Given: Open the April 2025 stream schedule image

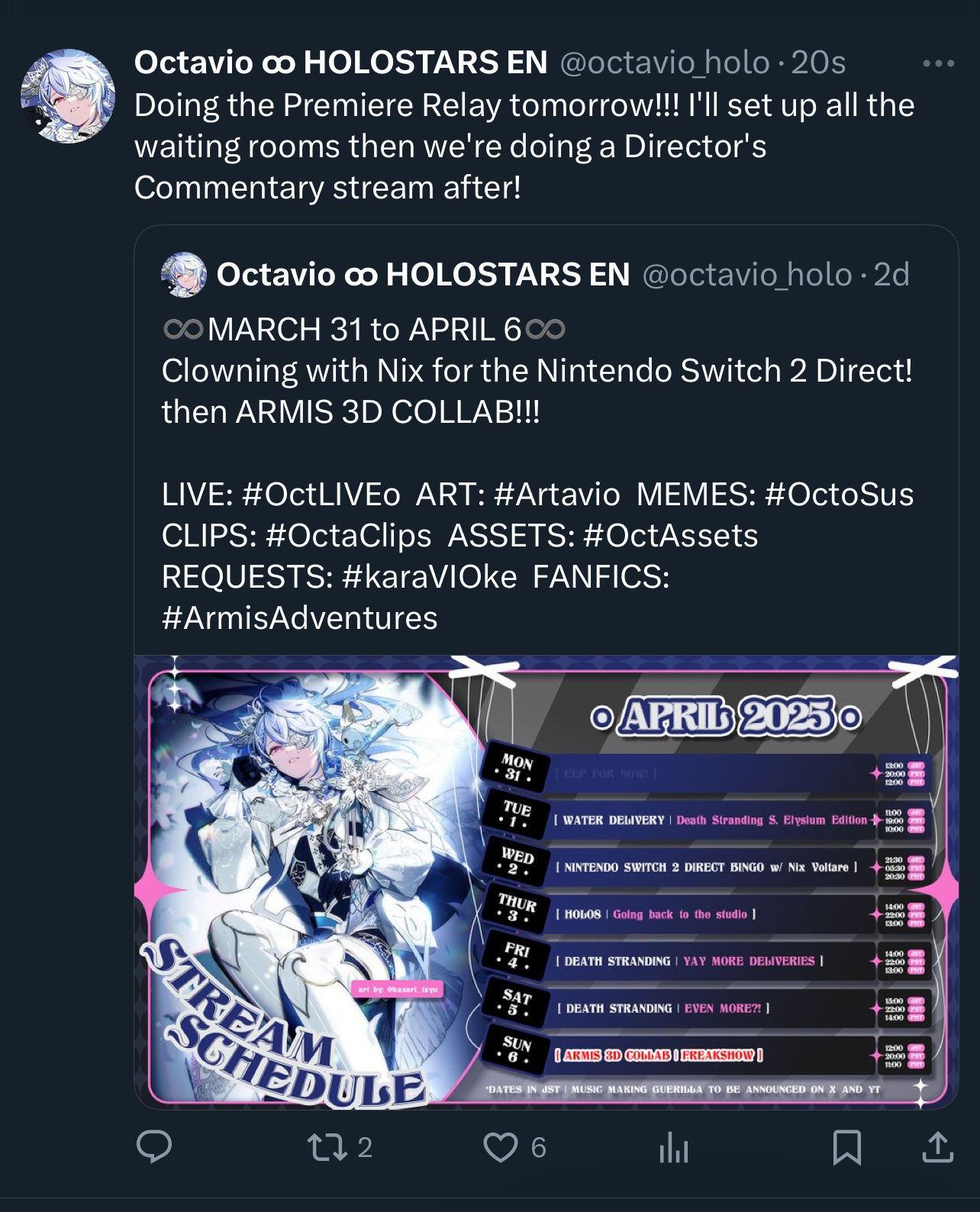Looking at the screenshot, I should click(x=546, y=882).
